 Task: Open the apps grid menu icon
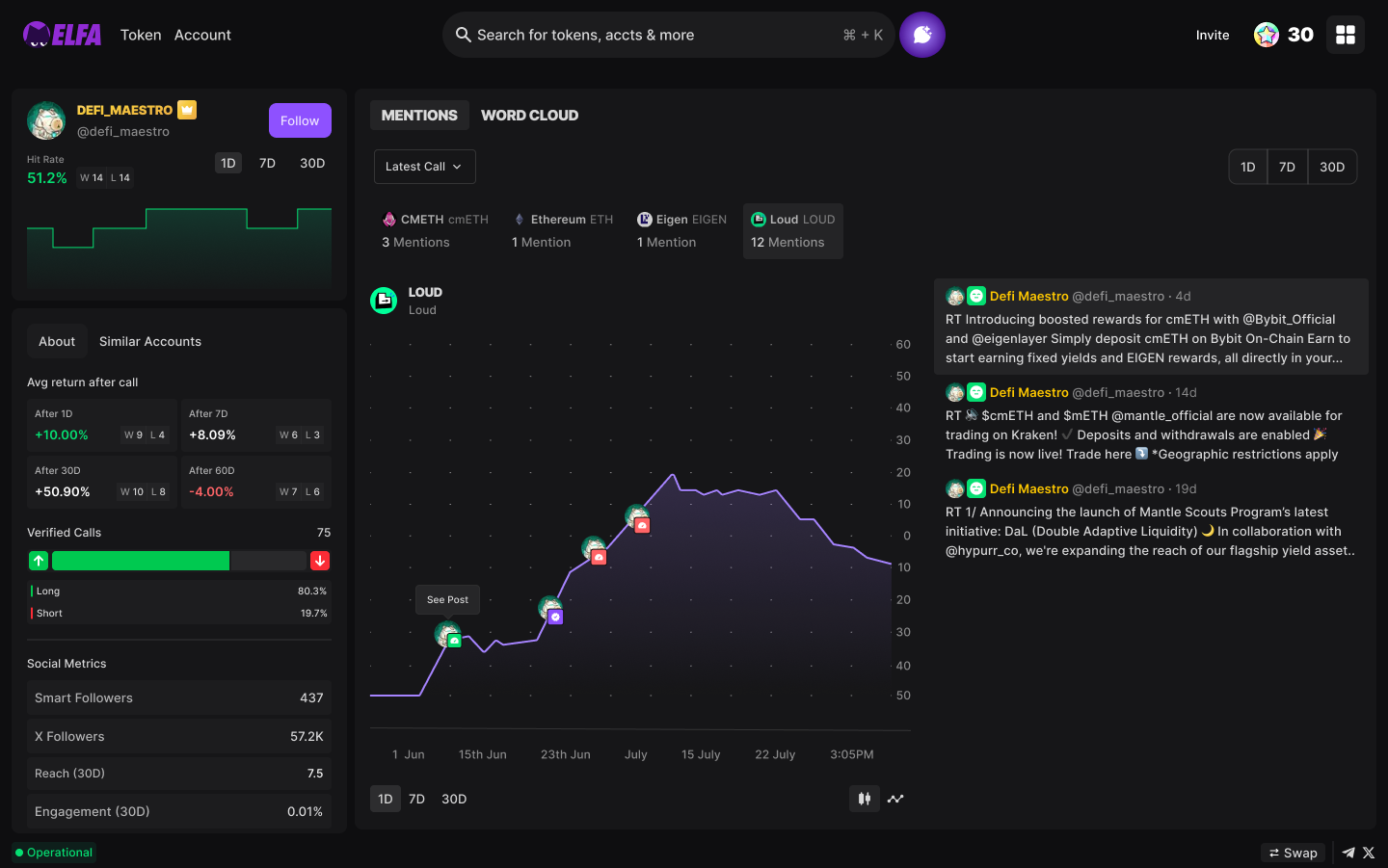[1346, 35]
